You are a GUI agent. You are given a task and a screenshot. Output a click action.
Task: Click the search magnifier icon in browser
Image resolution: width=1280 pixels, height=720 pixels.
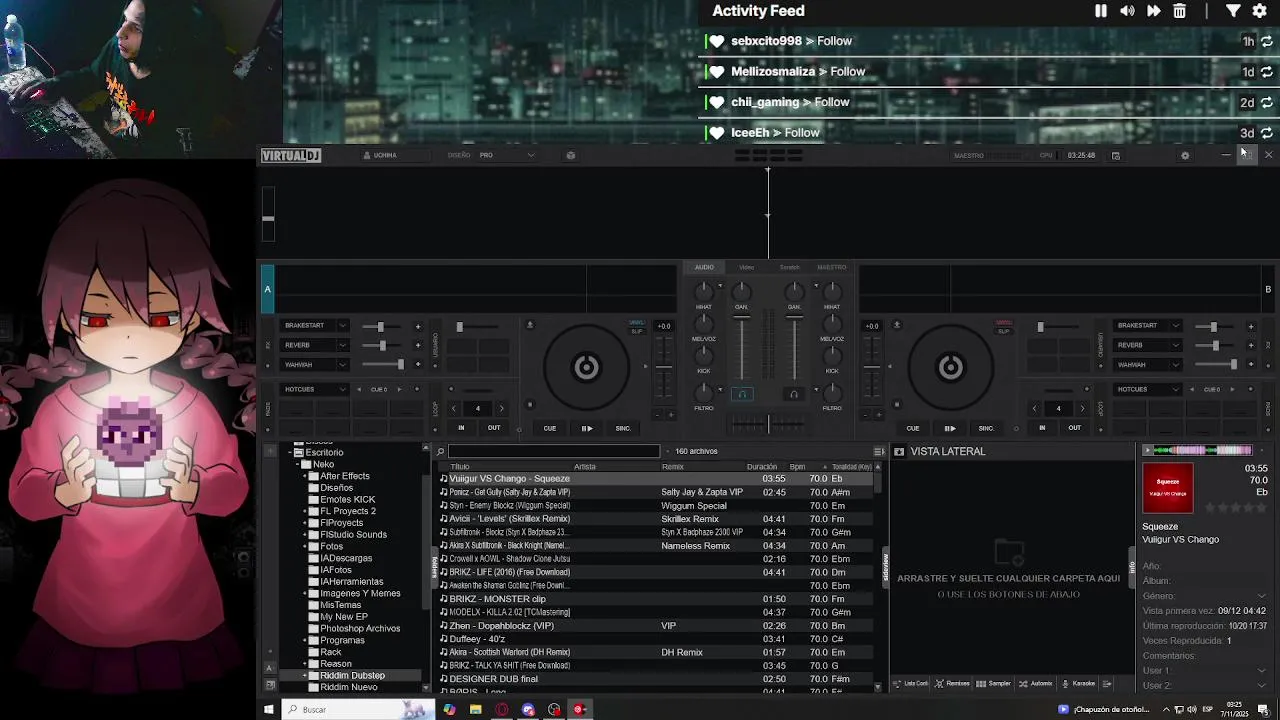440,452
